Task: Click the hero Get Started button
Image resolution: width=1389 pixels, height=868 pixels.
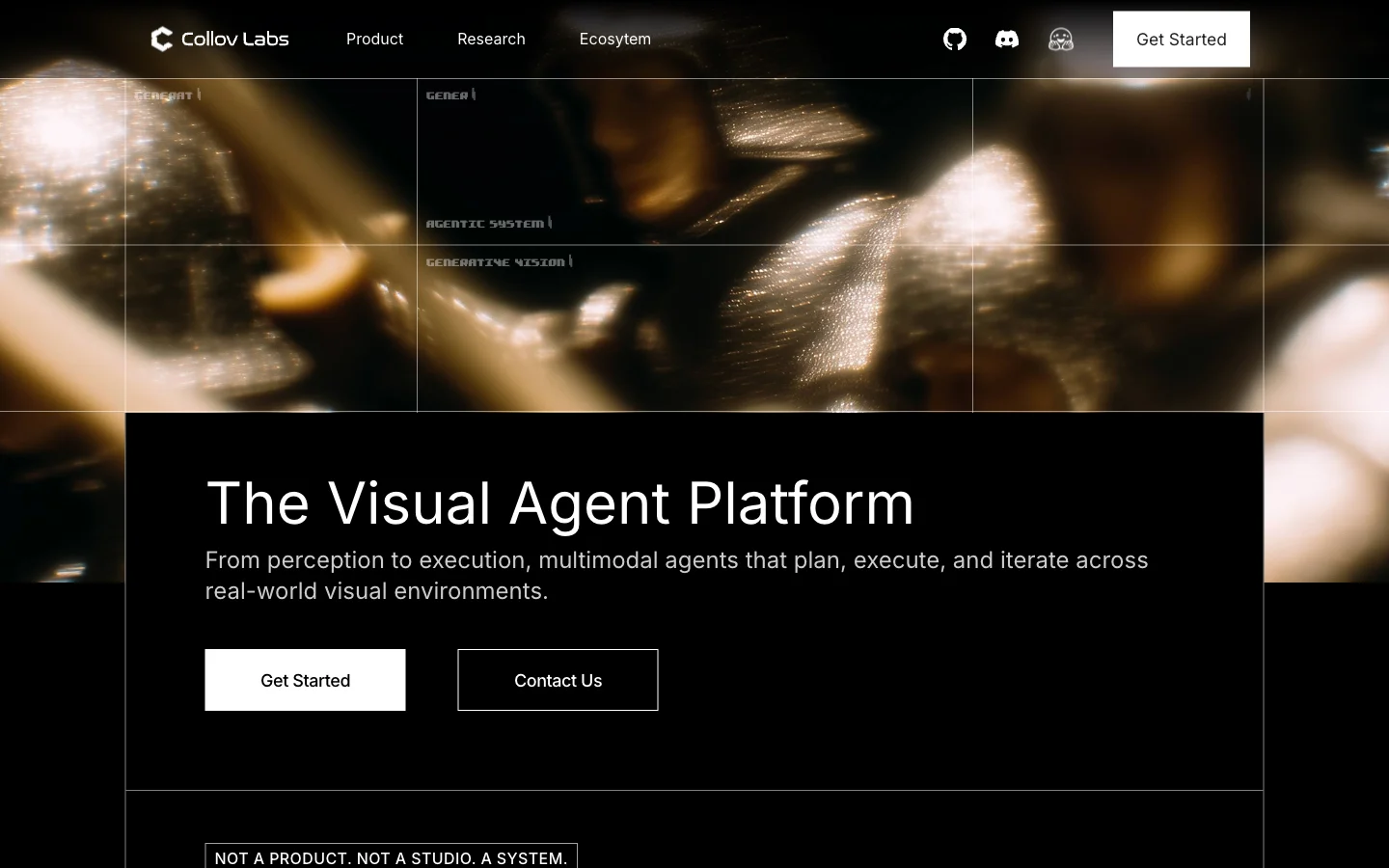Action: [305, 680]
